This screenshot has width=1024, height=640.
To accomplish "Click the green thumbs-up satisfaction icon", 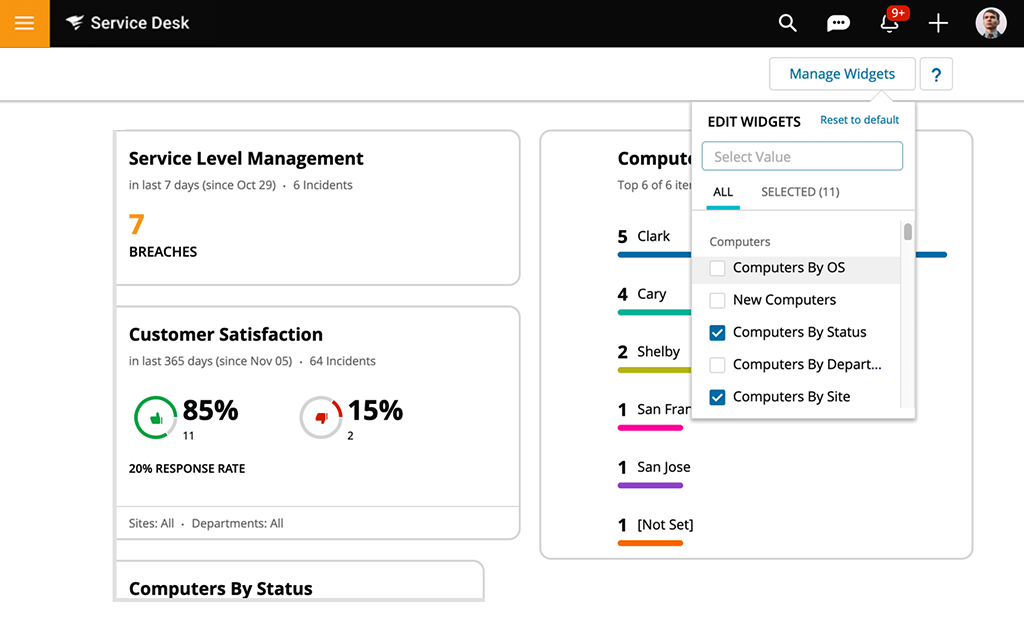I will (156, 417).
